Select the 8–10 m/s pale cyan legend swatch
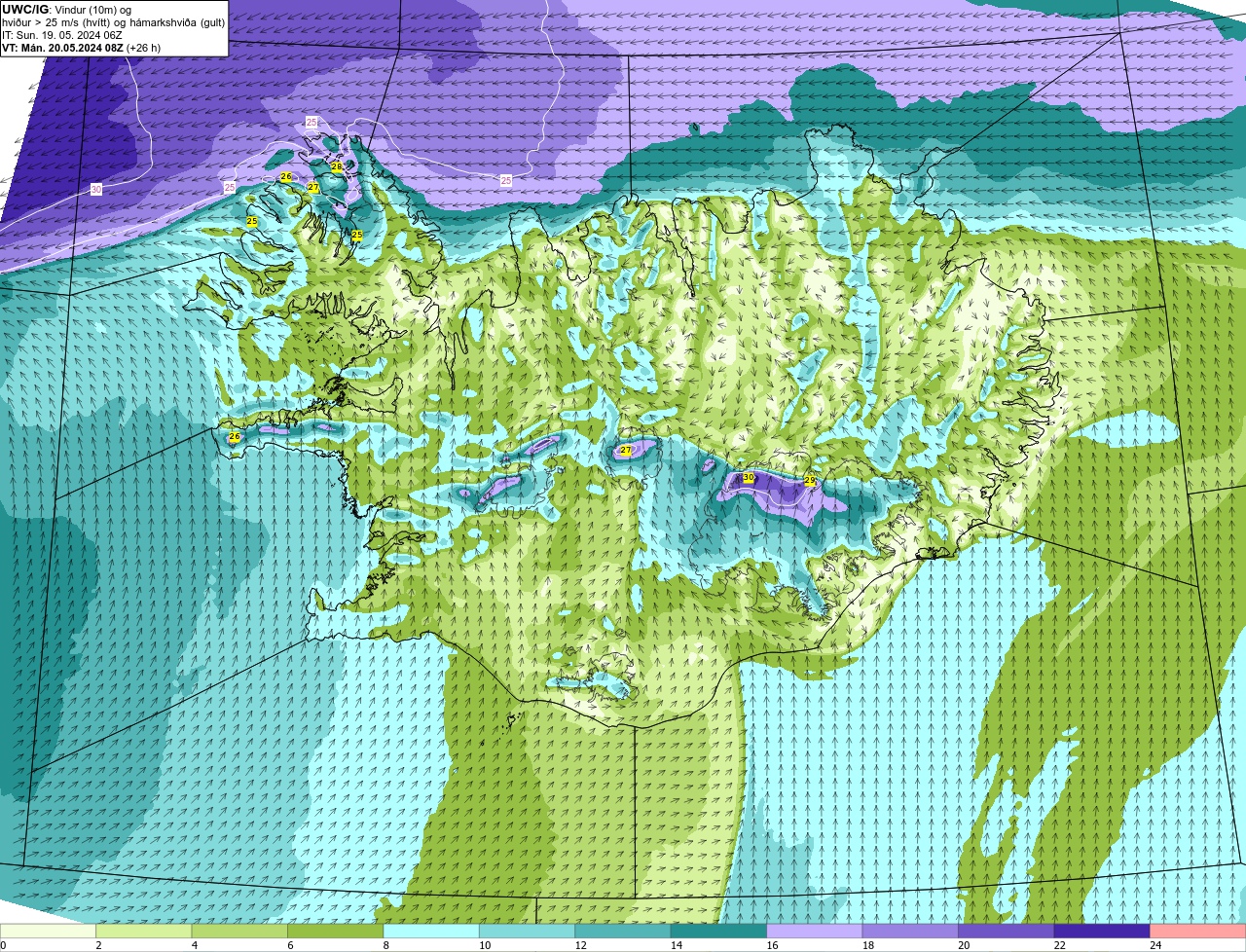1246x952 pixels. pos(431,931)
